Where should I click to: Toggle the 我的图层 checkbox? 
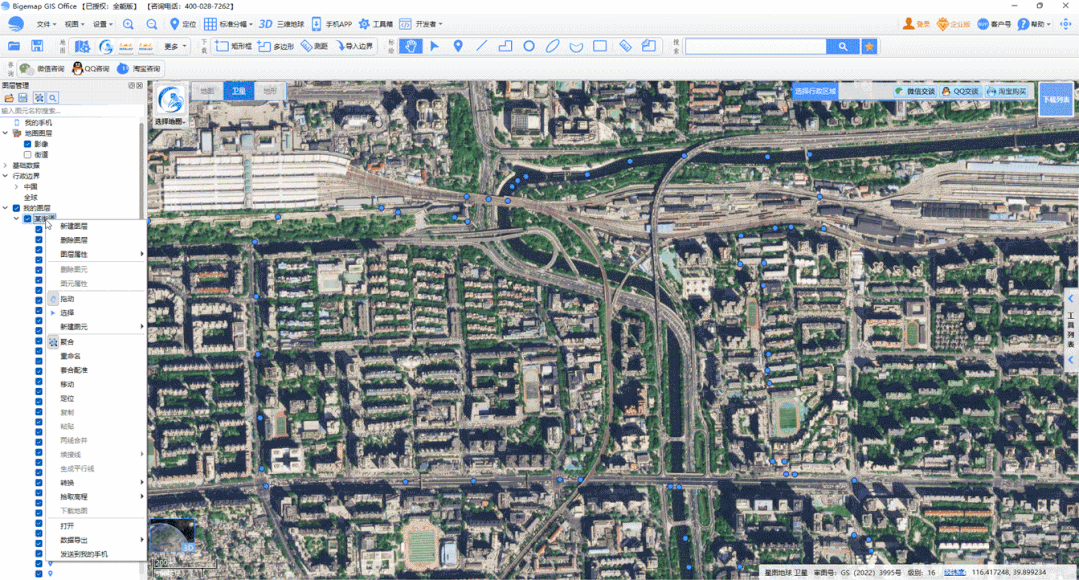tap(17, 208)
